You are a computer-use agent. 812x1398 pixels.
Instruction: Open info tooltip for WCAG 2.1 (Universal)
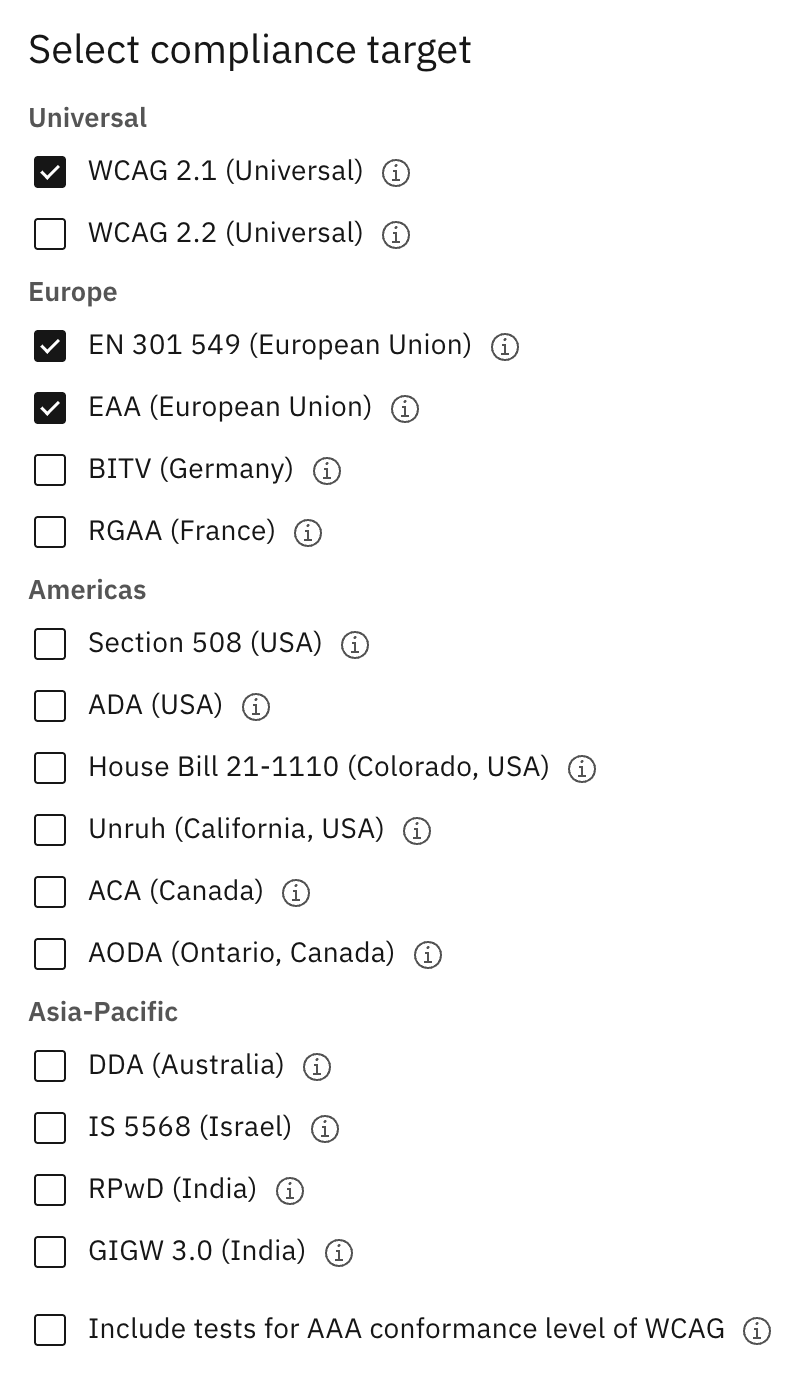coord(395,172)
